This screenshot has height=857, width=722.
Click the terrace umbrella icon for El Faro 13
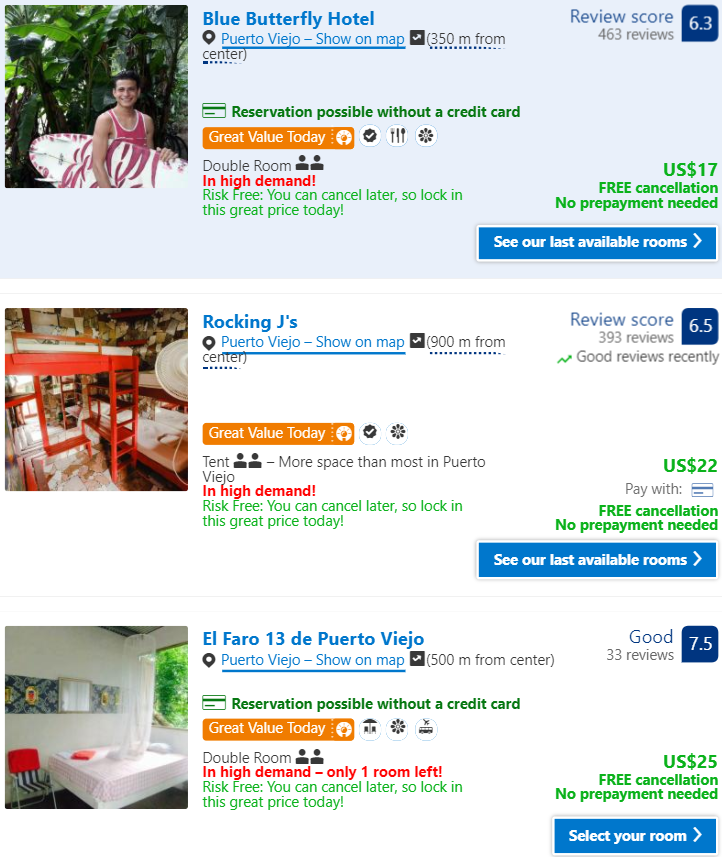click(x=370, y=728)
